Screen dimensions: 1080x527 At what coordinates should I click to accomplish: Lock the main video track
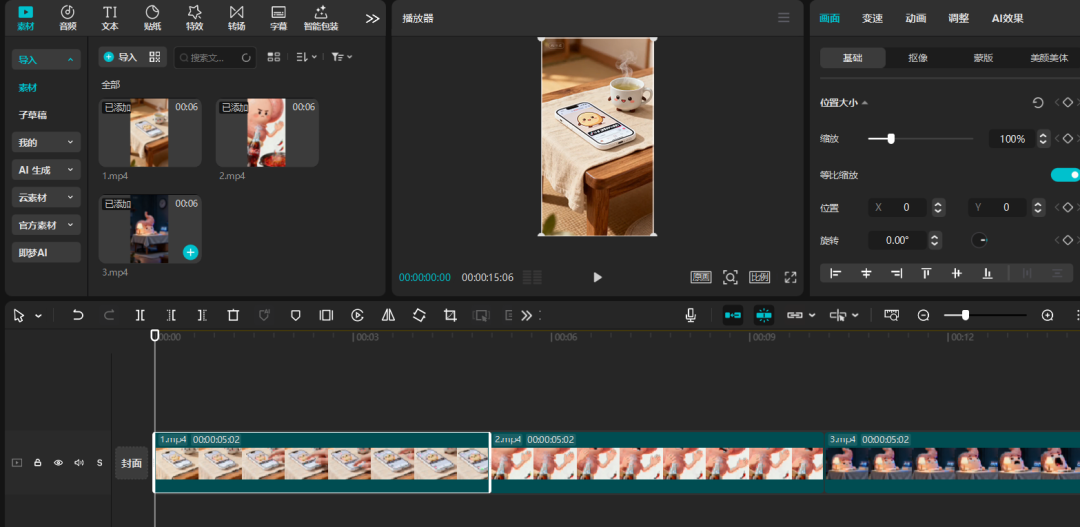click(x=38, y=463)
